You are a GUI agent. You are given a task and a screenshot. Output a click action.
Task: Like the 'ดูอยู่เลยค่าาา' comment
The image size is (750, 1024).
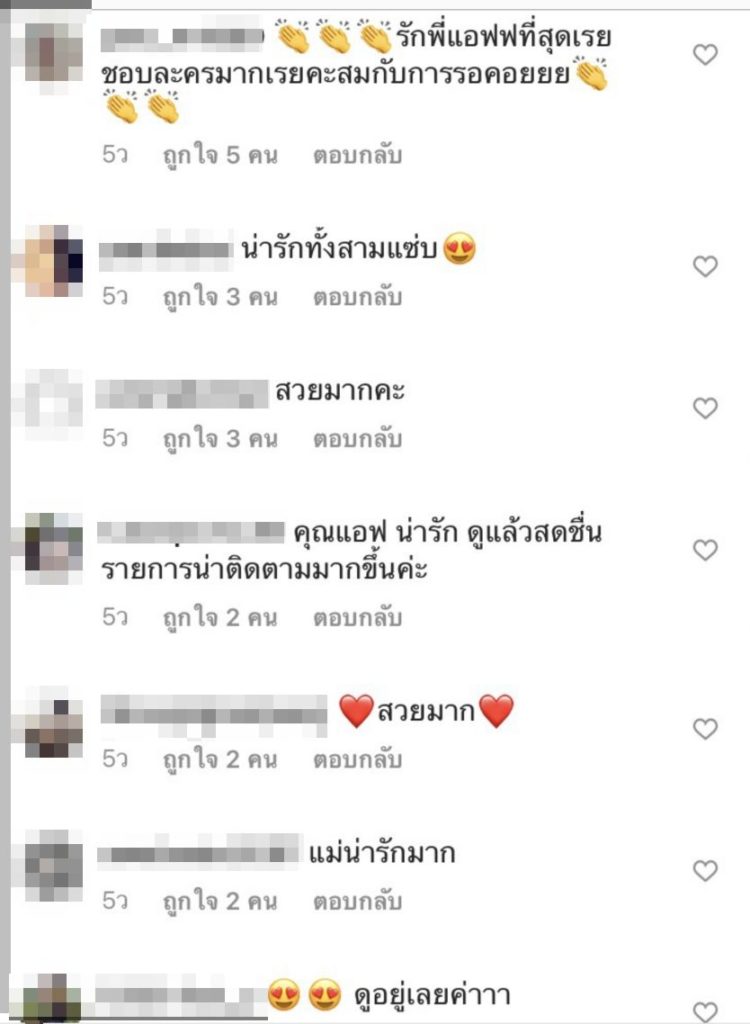(705, 1012)
